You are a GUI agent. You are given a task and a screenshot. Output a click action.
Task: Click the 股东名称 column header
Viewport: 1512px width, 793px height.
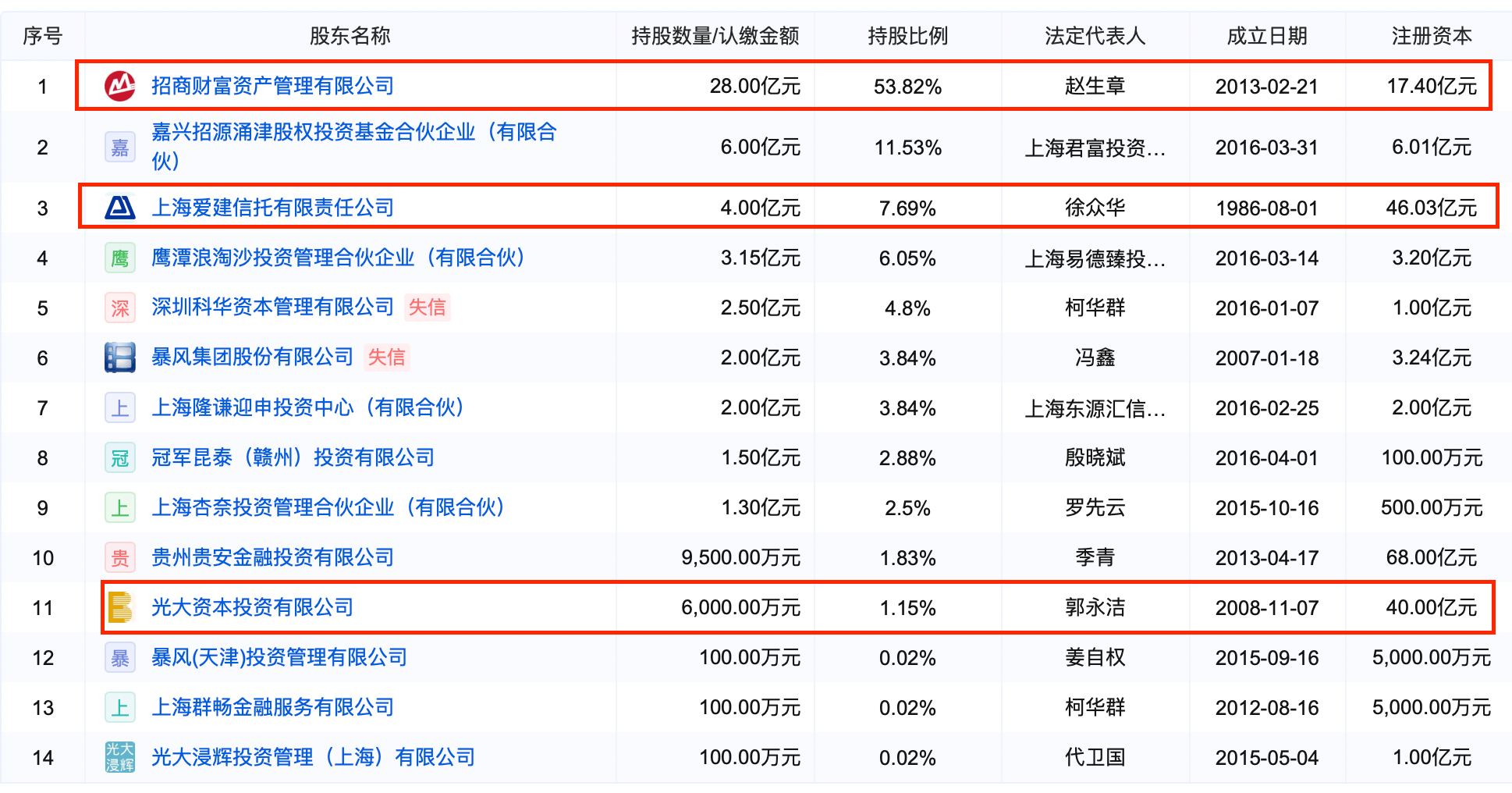pyautogui.click(x=350, y=36)
